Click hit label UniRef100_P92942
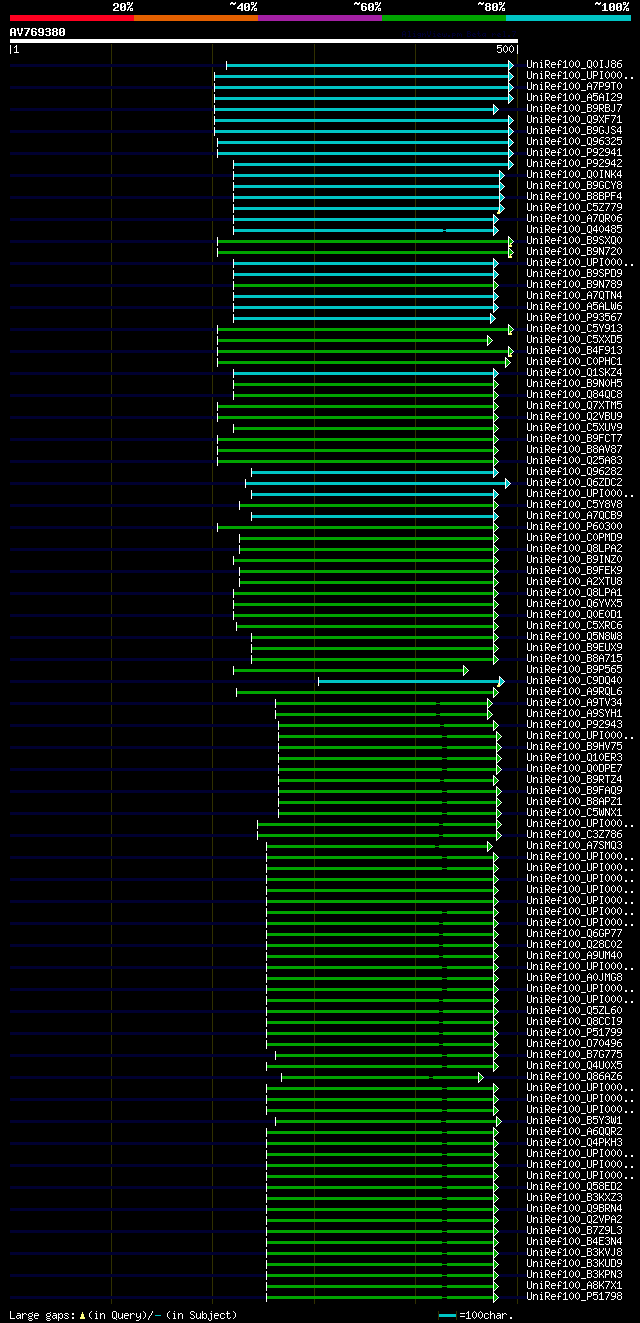The height and width of the screenshot is (1323, 640). (574, 164)
